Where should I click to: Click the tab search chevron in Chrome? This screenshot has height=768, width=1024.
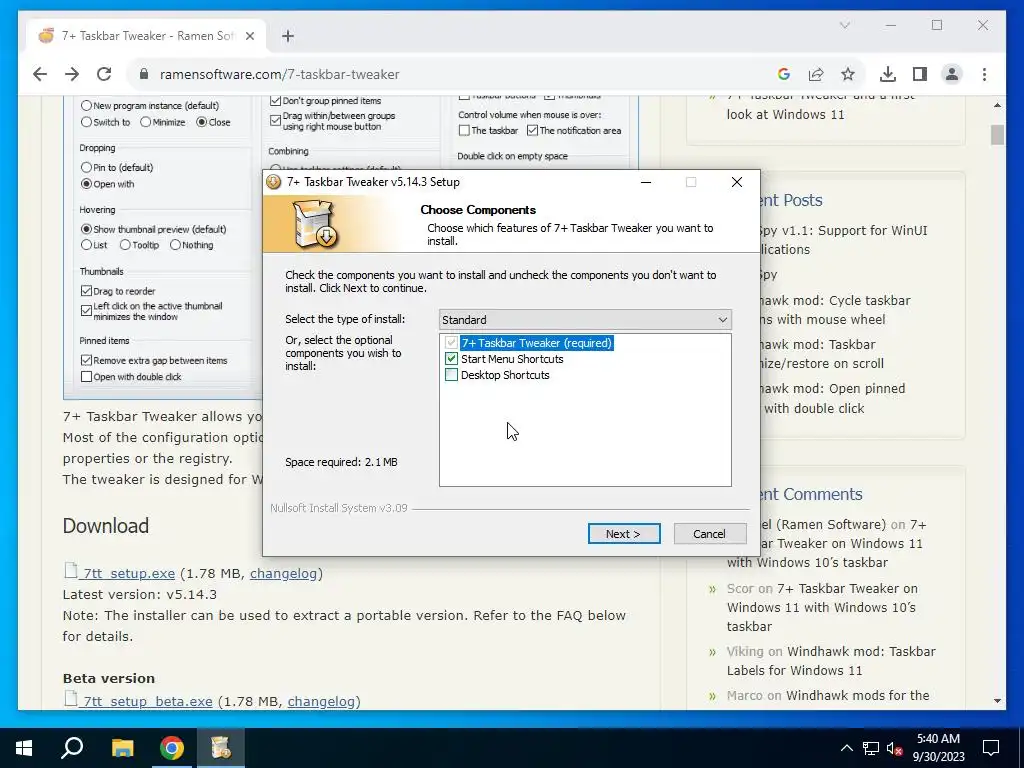pos(844,25)
